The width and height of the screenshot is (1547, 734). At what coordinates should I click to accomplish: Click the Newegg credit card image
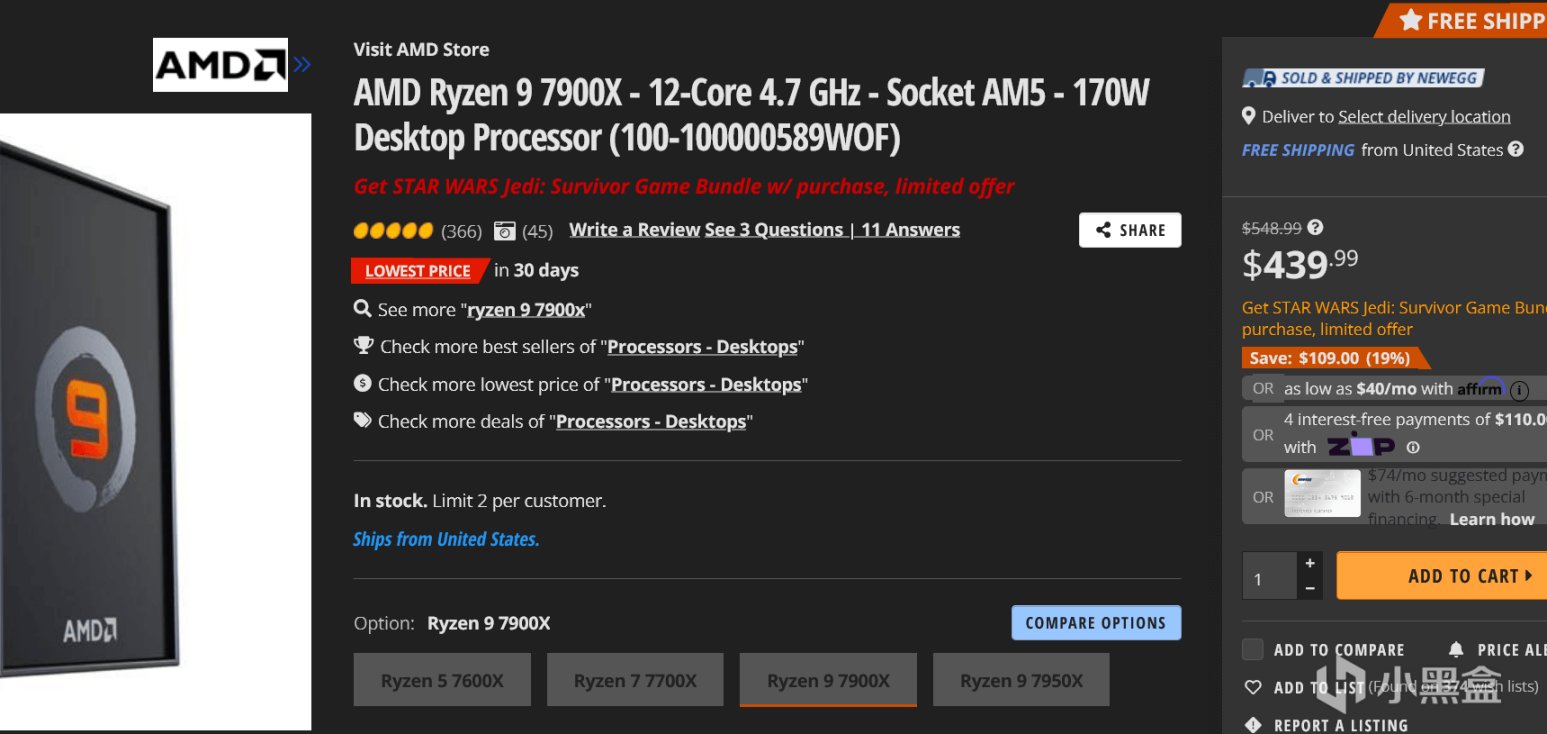click(x=1322, y=493)
